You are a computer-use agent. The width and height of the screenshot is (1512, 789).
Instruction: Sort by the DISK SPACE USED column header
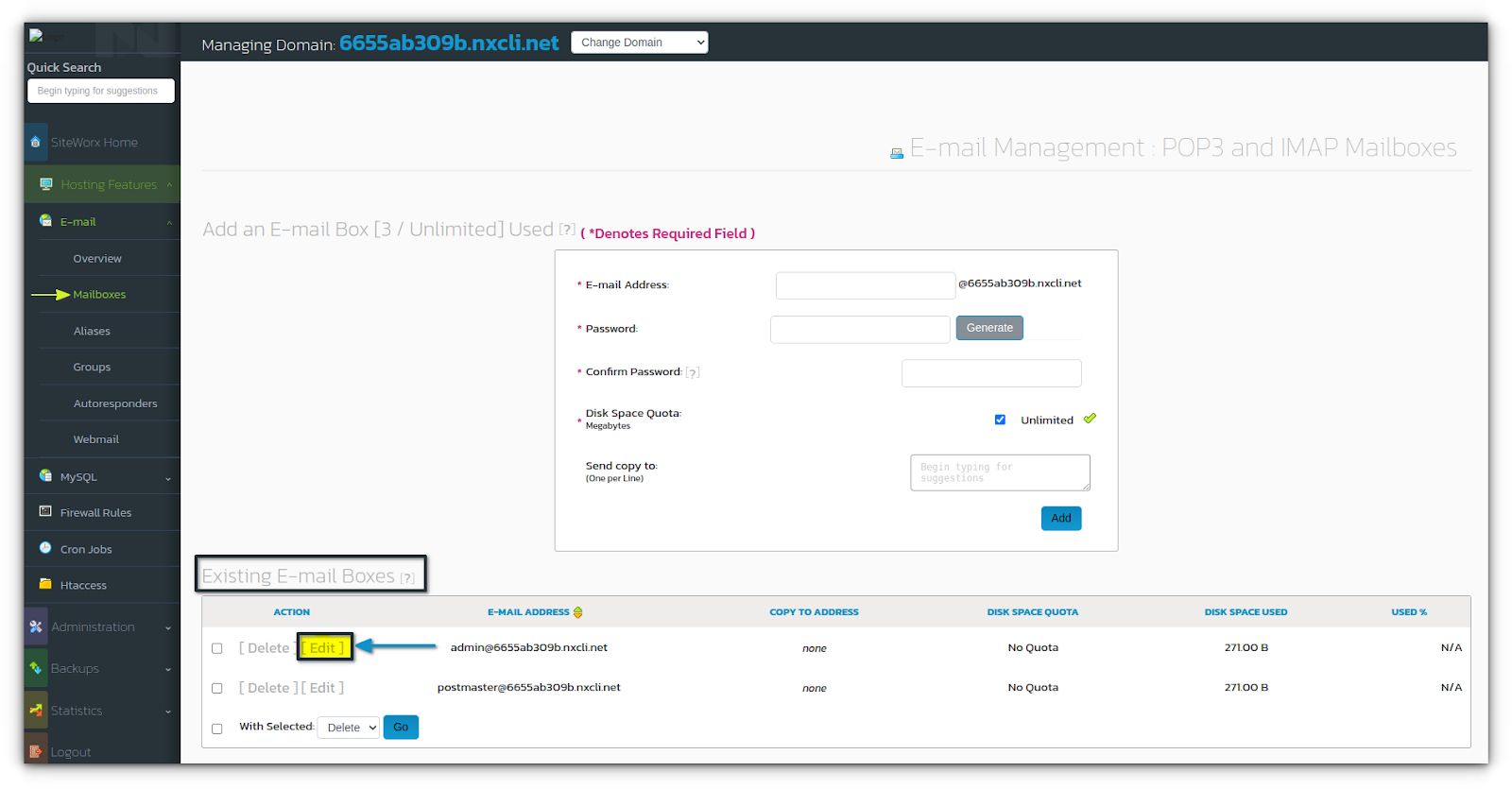pos(1246,612)
